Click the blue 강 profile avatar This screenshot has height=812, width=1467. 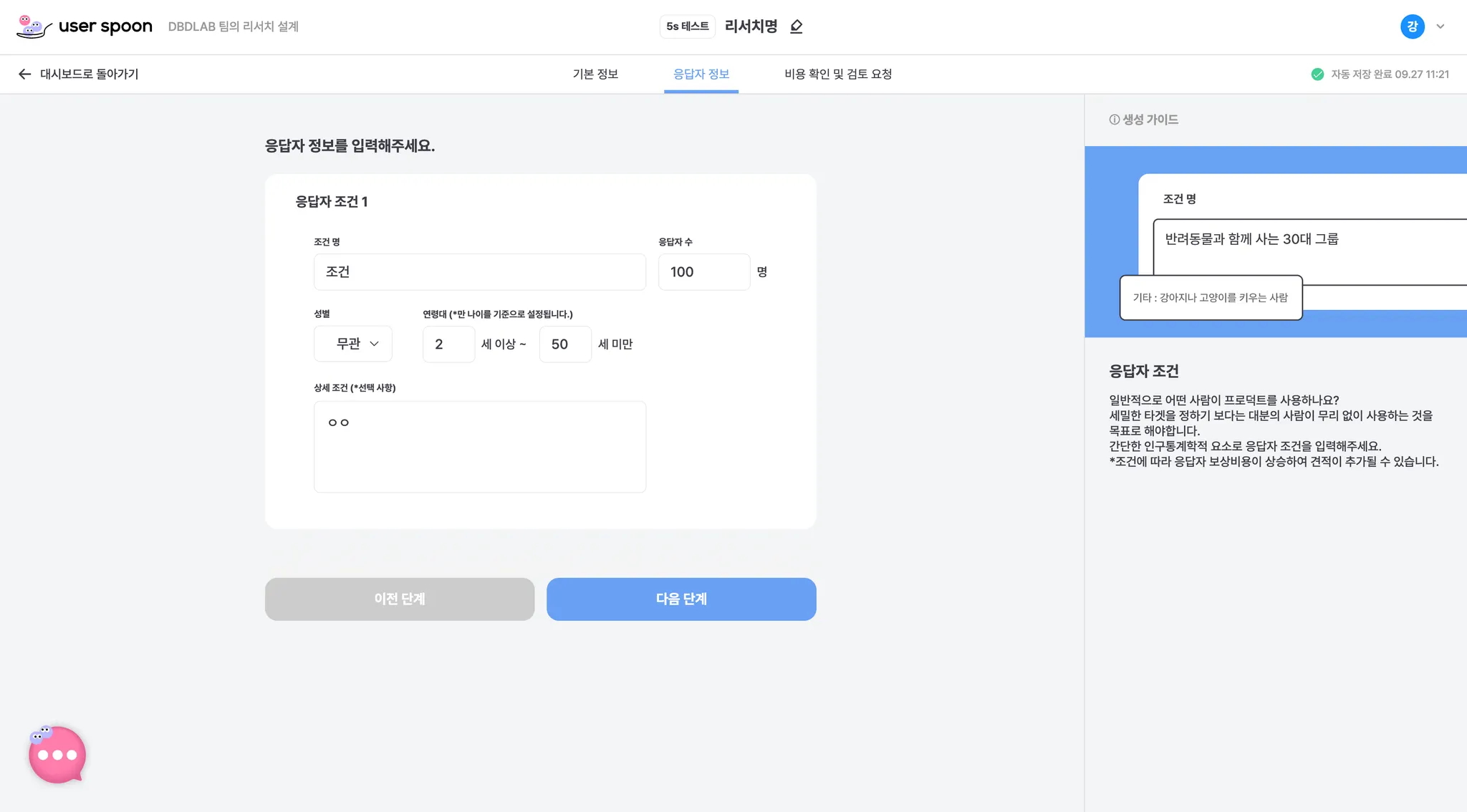tap(1412, 26)
